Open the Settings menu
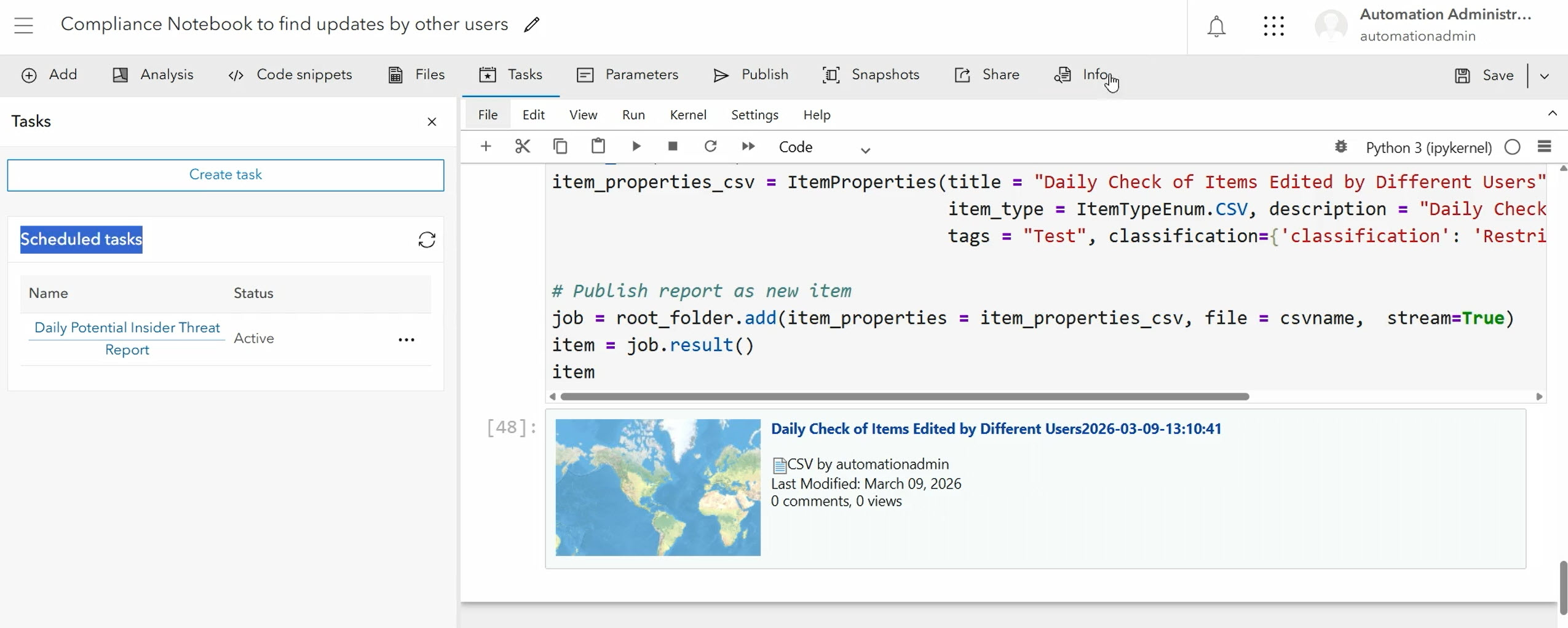The width and height of the screenshot is (1568, 628). click(x=754, y=115)
